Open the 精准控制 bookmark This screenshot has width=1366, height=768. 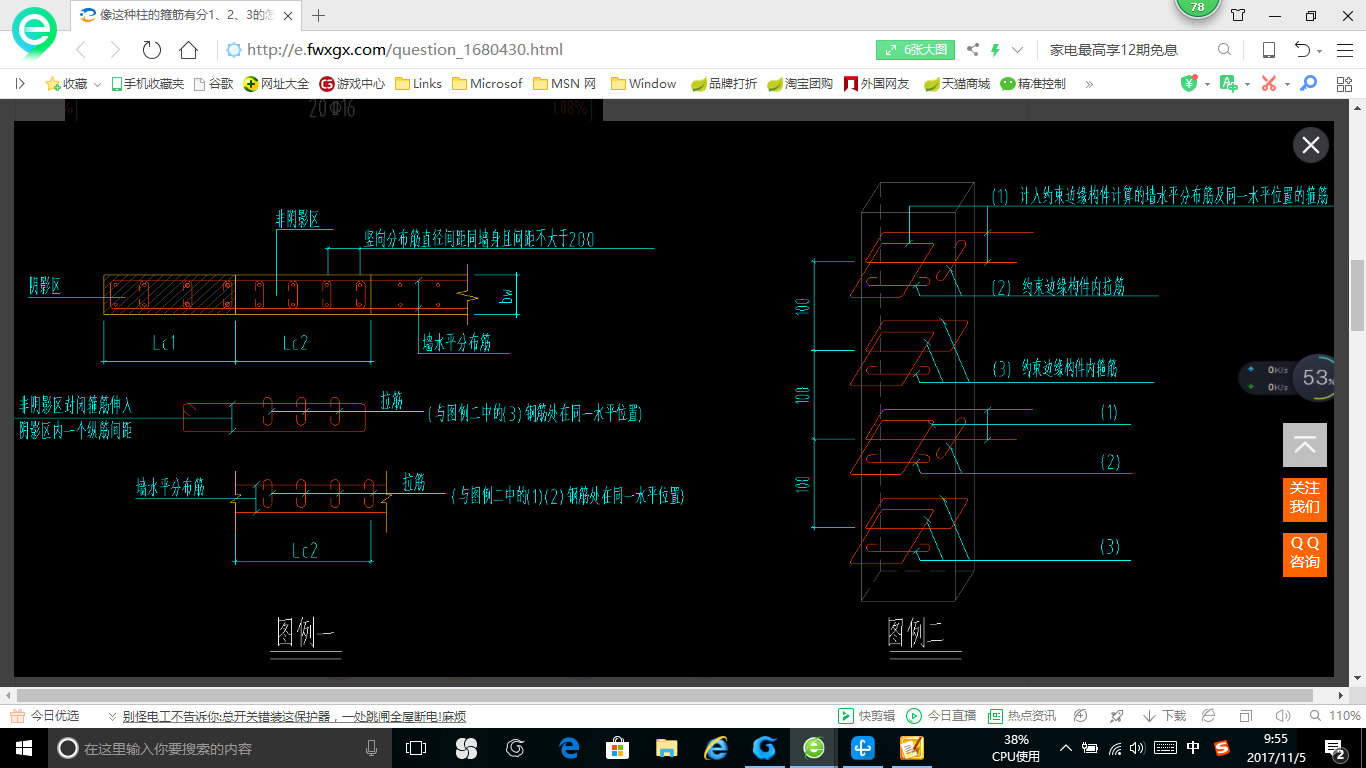pos(1034,84)
